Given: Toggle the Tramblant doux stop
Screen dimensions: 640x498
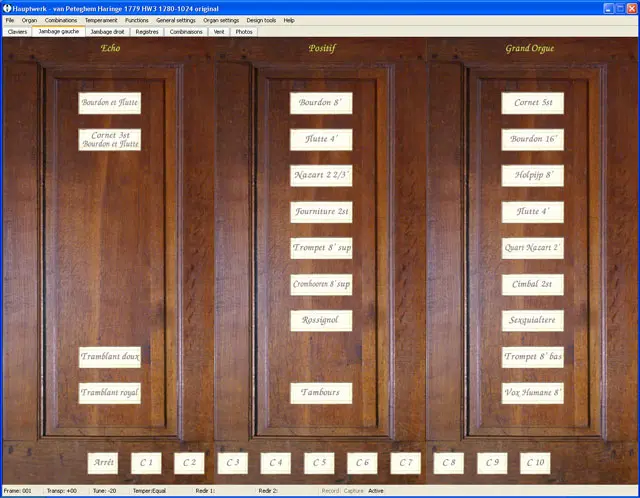Looking at the screenshot, I should (110, 357).
